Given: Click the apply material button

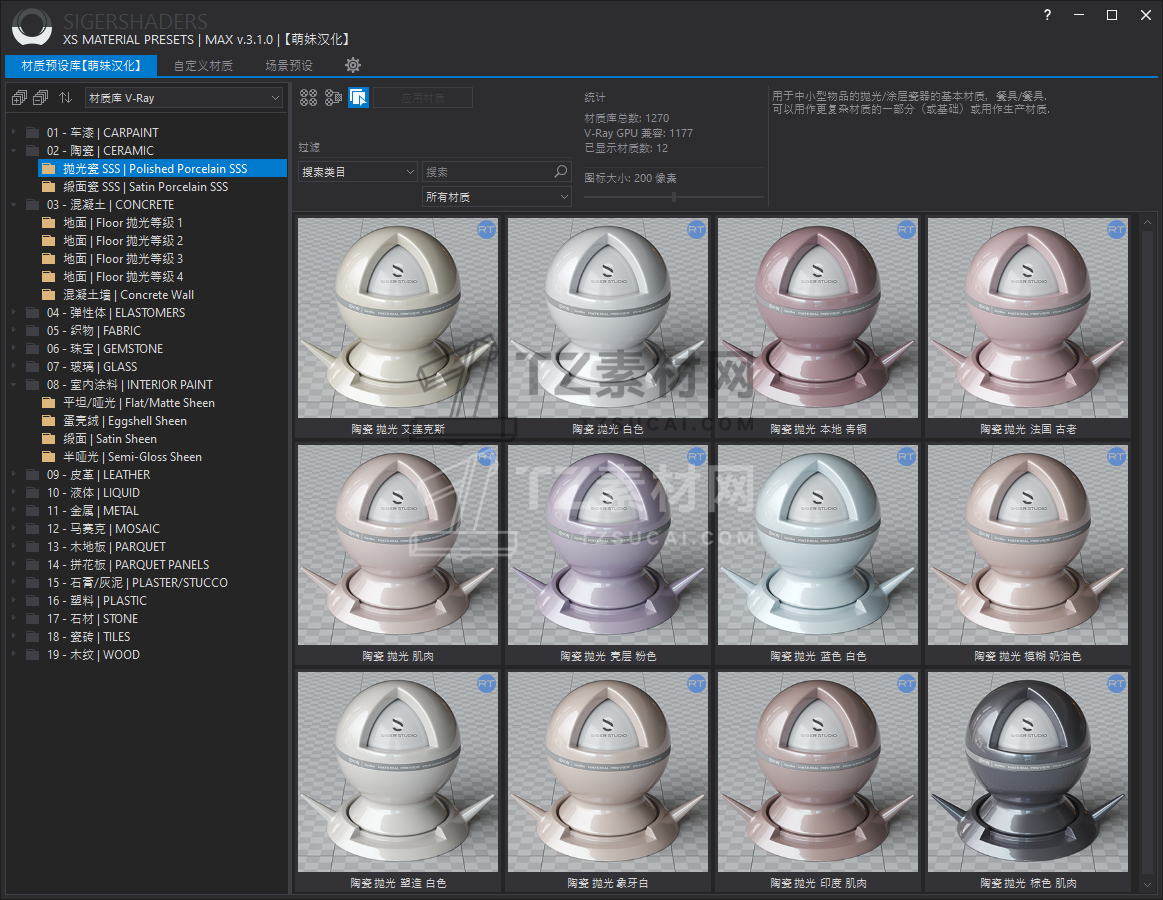Looking at the screenshot, I should (x=423, y=97).
